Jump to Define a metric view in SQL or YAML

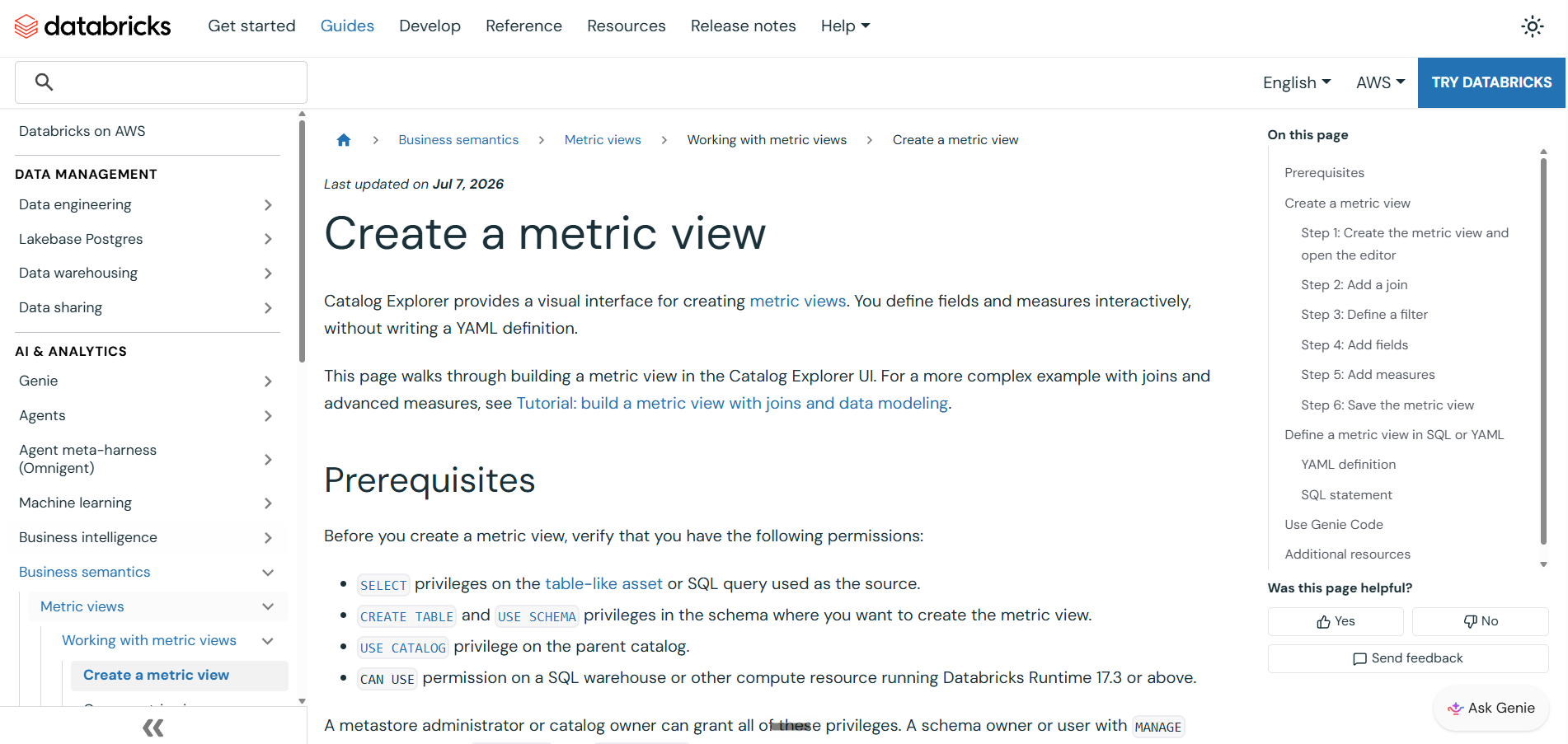pyautogui.click(x=1394, y=435)
